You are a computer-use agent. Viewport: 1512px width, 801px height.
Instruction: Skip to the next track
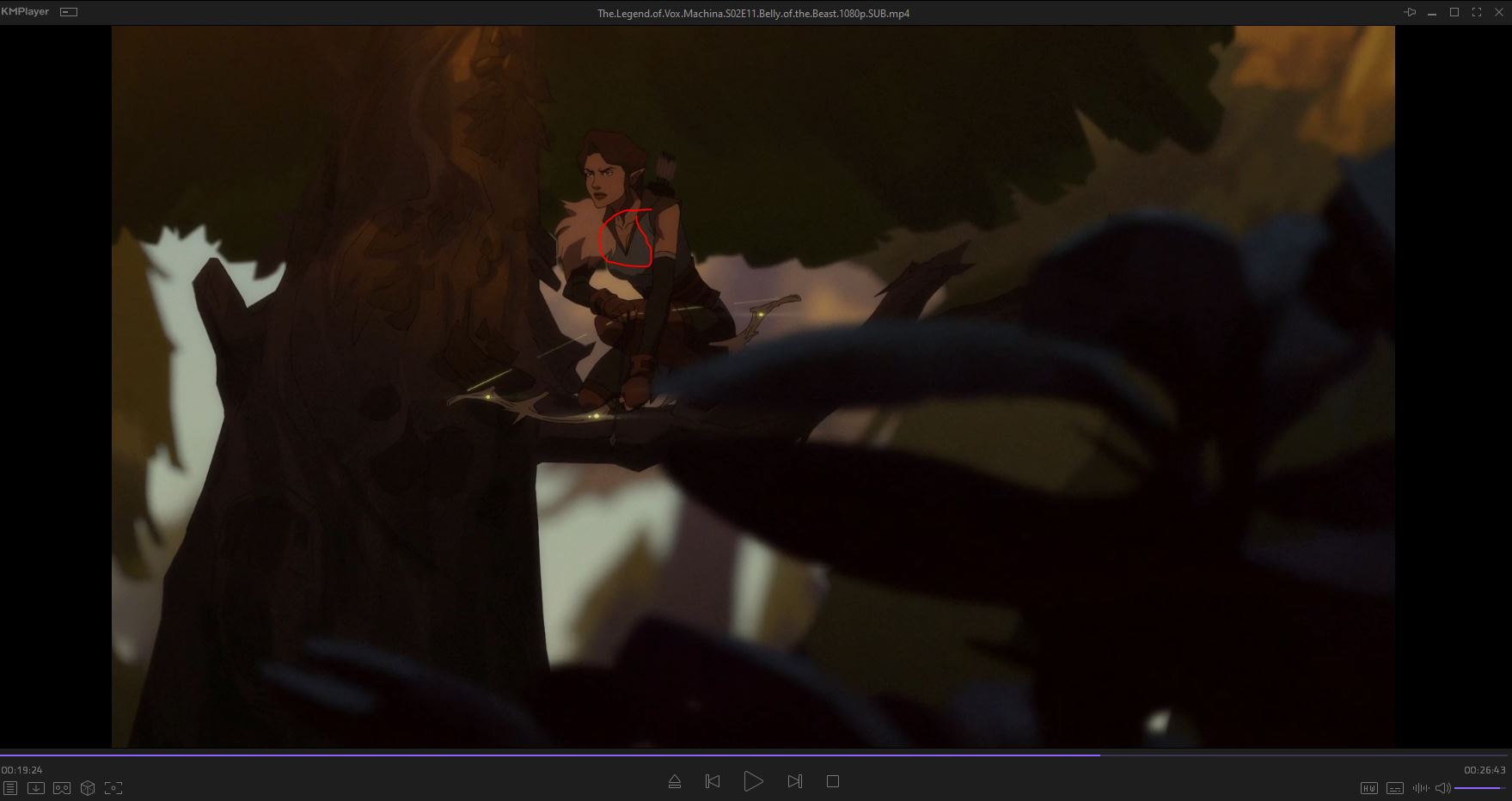tap(794, 781)
